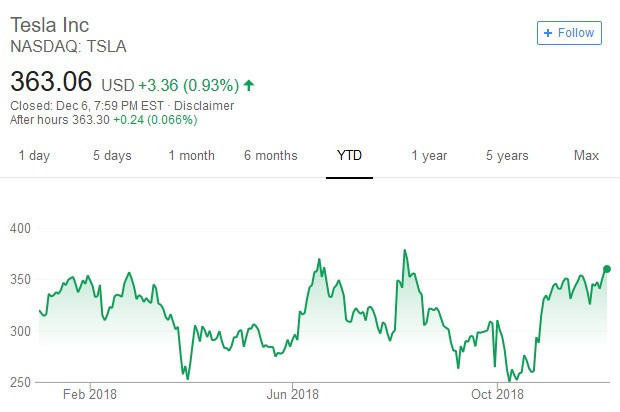
Task: Click the Jun 2018 axis label
Action: click(293, 394)
